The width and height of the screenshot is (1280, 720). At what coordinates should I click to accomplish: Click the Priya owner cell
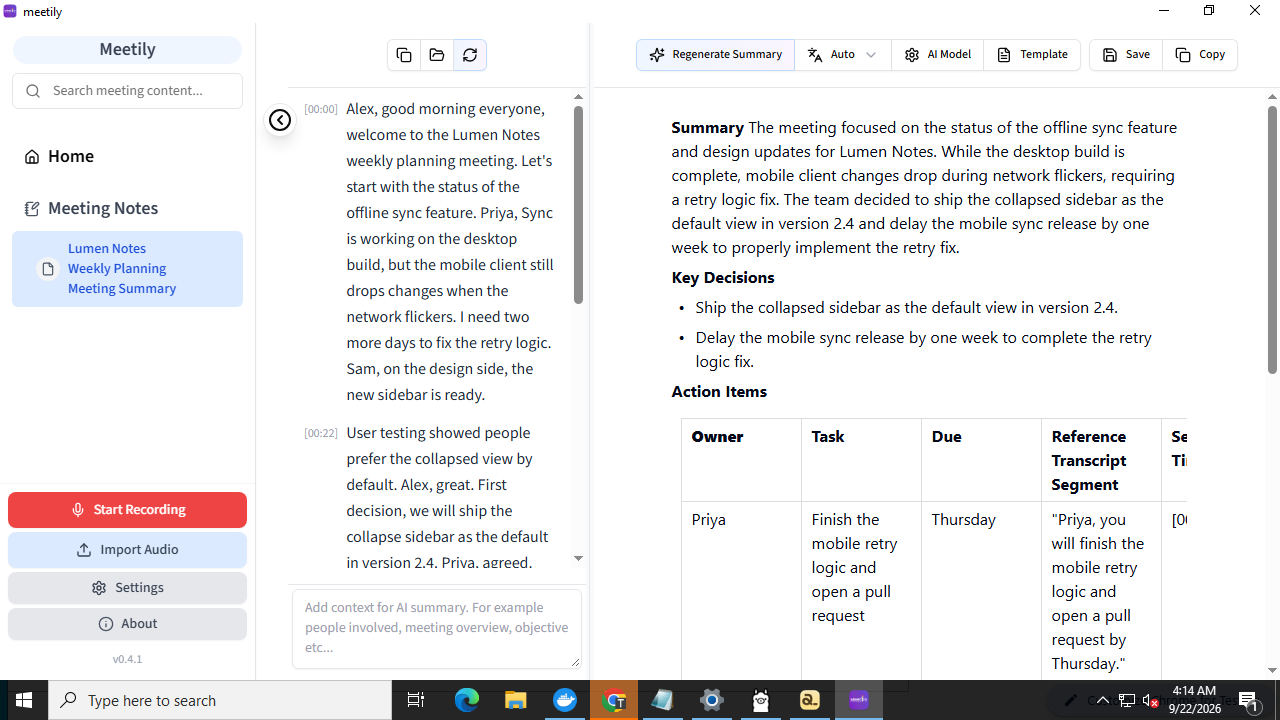click(741, 592)
